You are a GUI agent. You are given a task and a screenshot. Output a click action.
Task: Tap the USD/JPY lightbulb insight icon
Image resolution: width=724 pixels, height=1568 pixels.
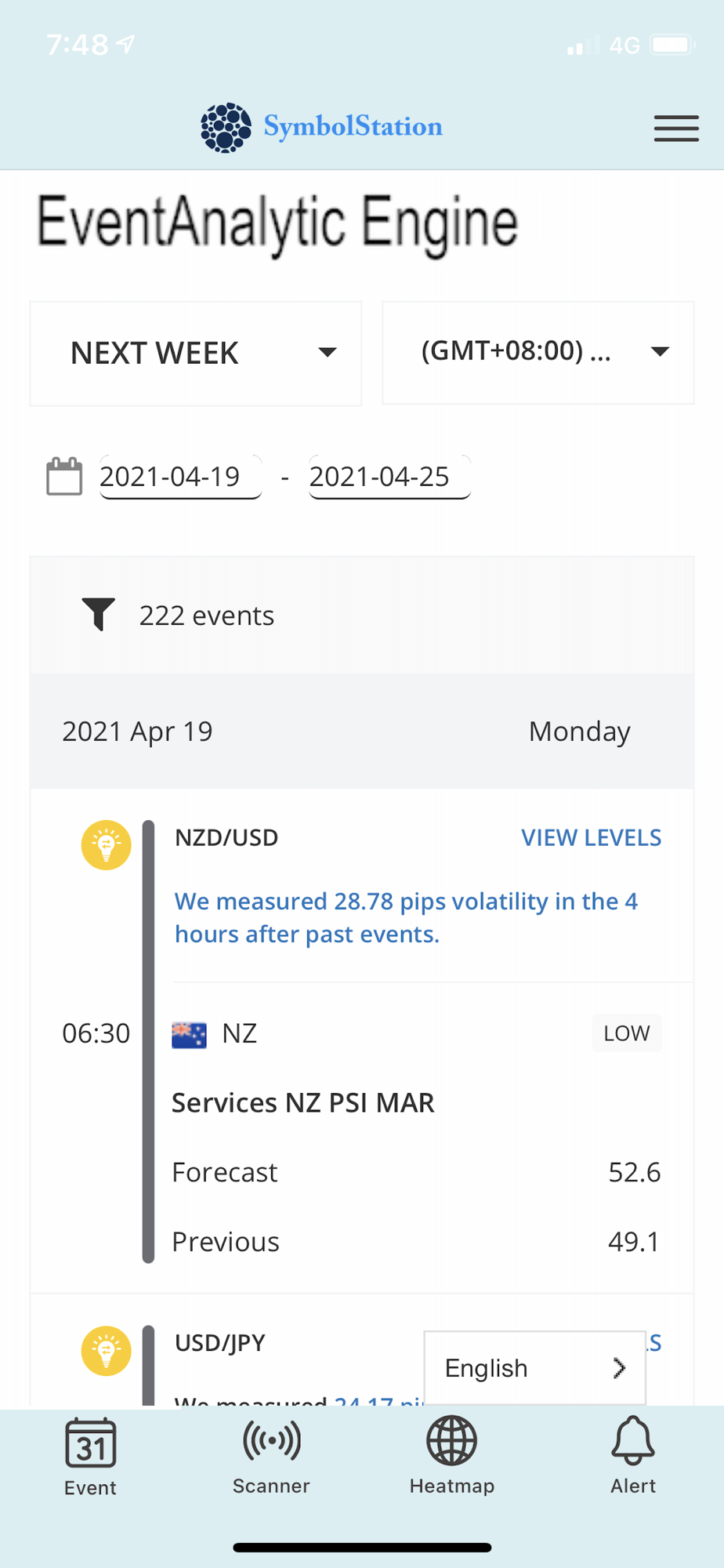pos(106,1351)
